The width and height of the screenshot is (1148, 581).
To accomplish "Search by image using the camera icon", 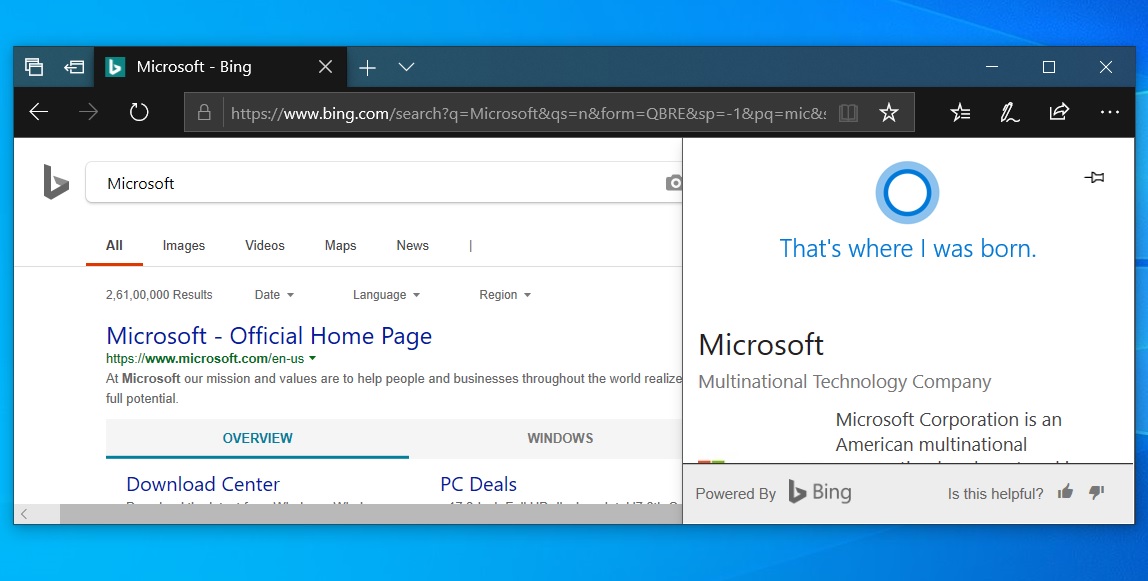I will tap(674, 182).
